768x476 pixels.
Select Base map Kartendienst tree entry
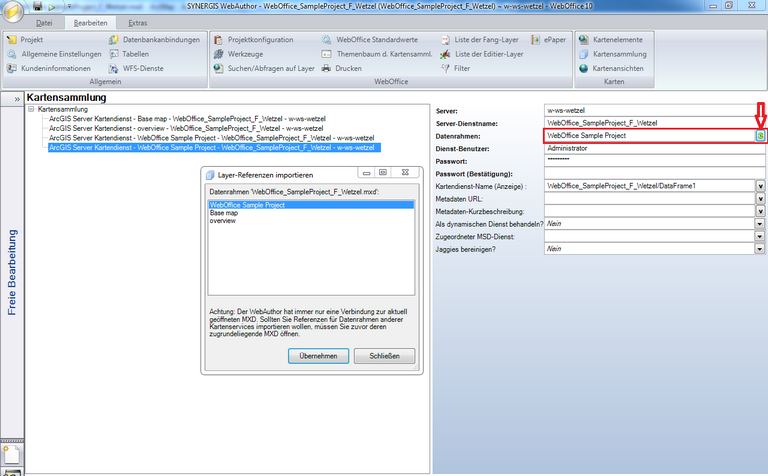(187, 119)
